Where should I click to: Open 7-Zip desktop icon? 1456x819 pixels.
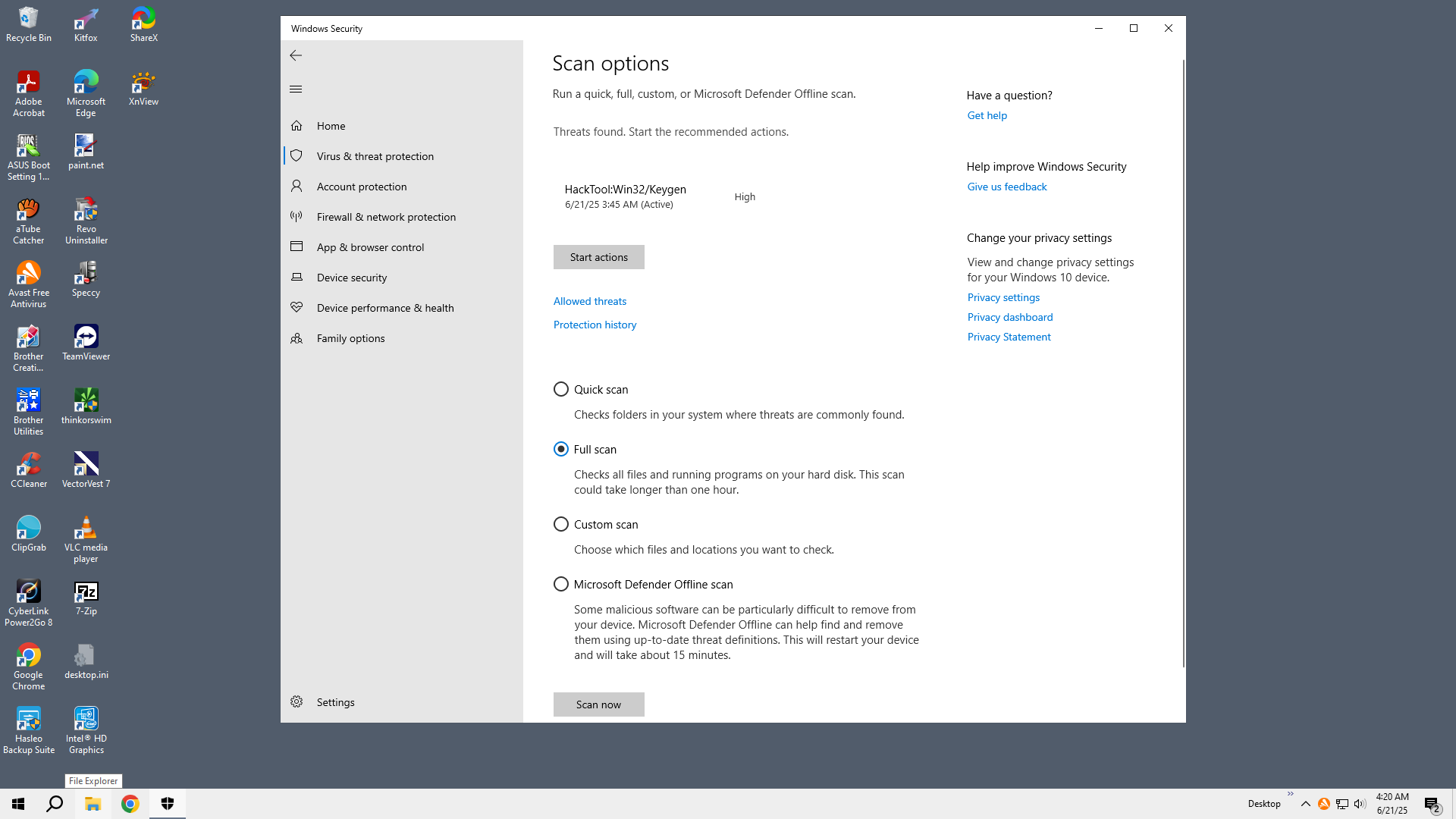[x=86, y=598]
